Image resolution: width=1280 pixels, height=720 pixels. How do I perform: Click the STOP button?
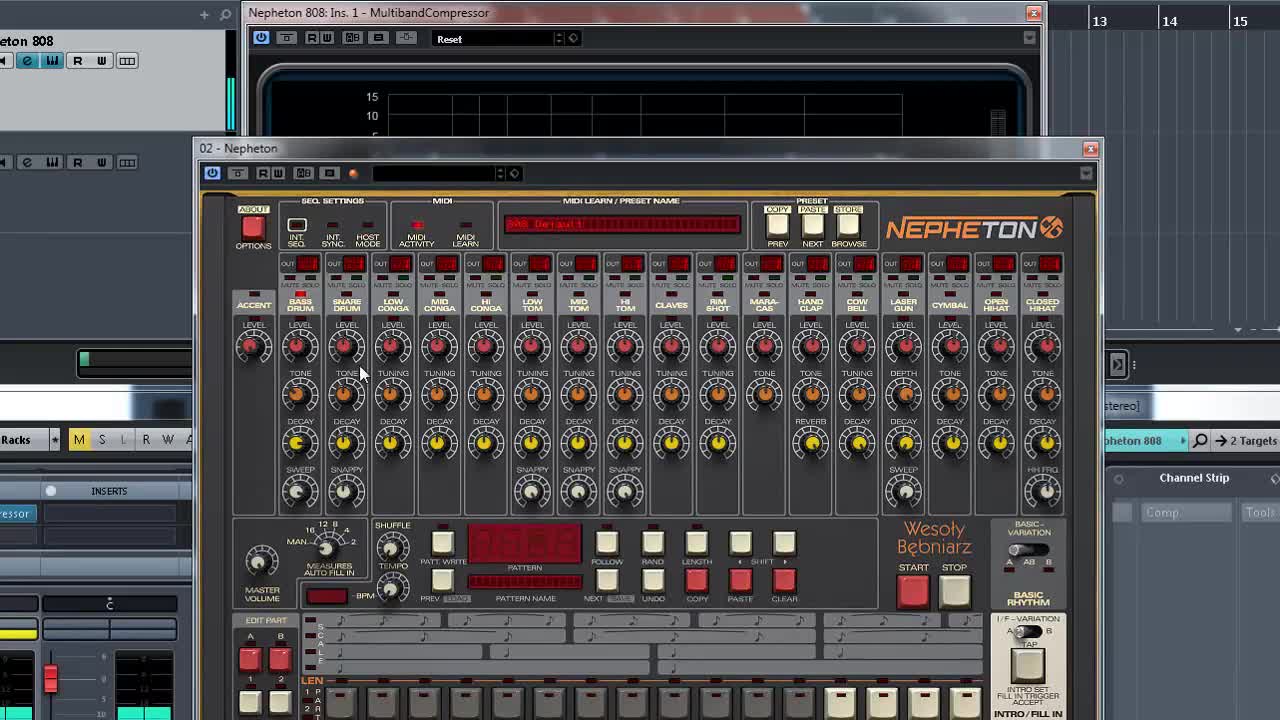(955, 591)
